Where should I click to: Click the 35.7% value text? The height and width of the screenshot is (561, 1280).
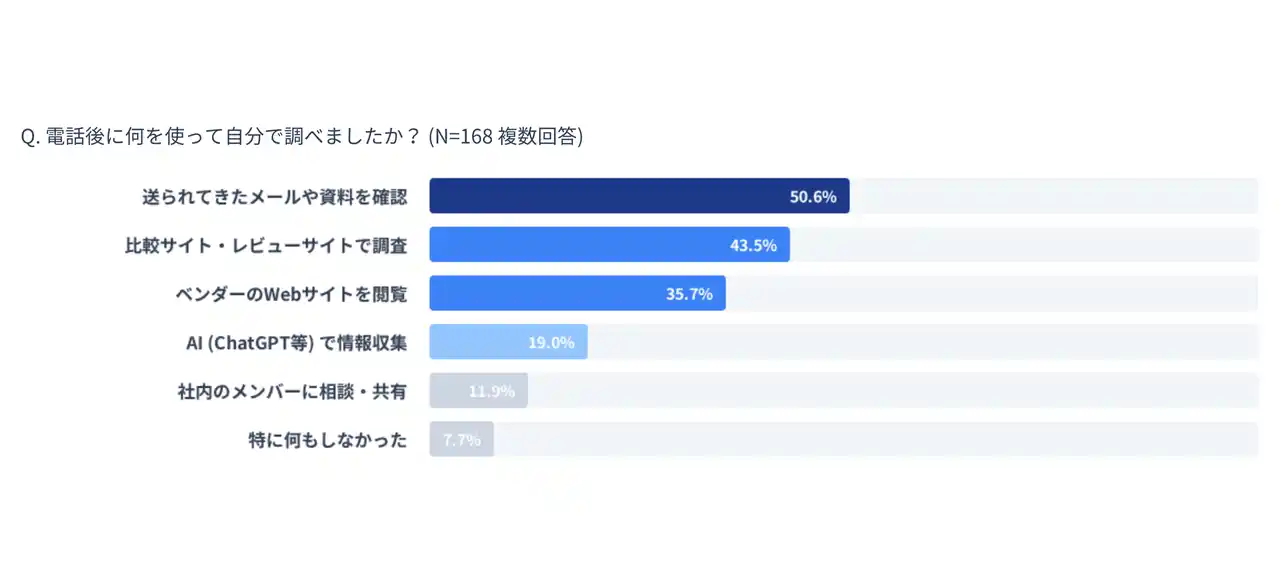[689, 294]
